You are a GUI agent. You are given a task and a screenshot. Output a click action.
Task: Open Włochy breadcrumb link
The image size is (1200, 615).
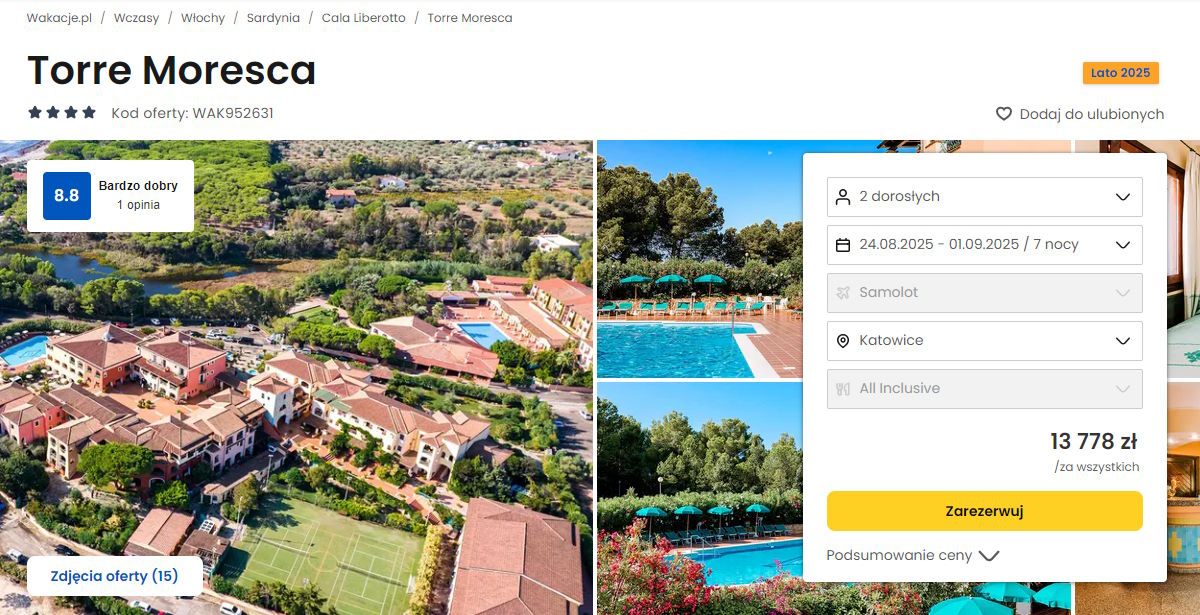tap(203, 18)
